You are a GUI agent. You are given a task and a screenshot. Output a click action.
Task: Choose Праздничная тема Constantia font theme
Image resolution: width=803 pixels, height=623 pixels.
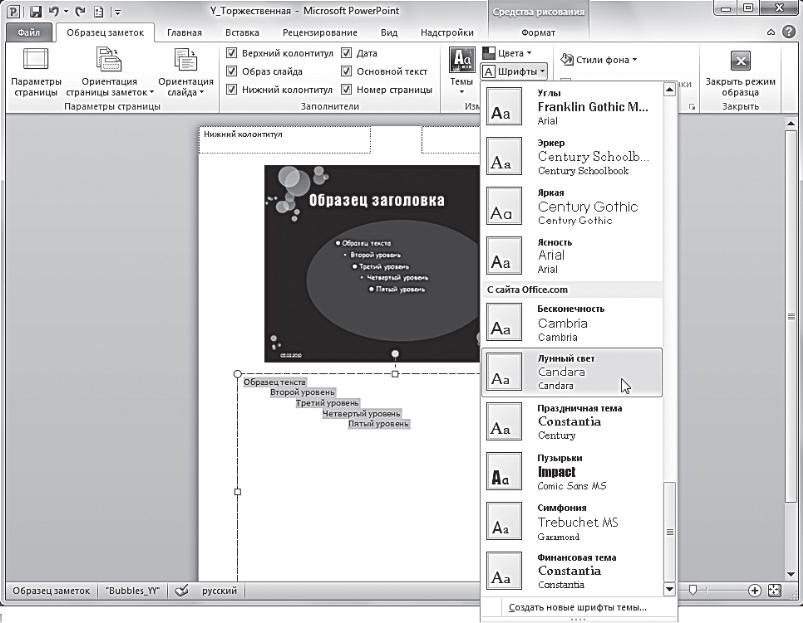click(x=573, y=422)
